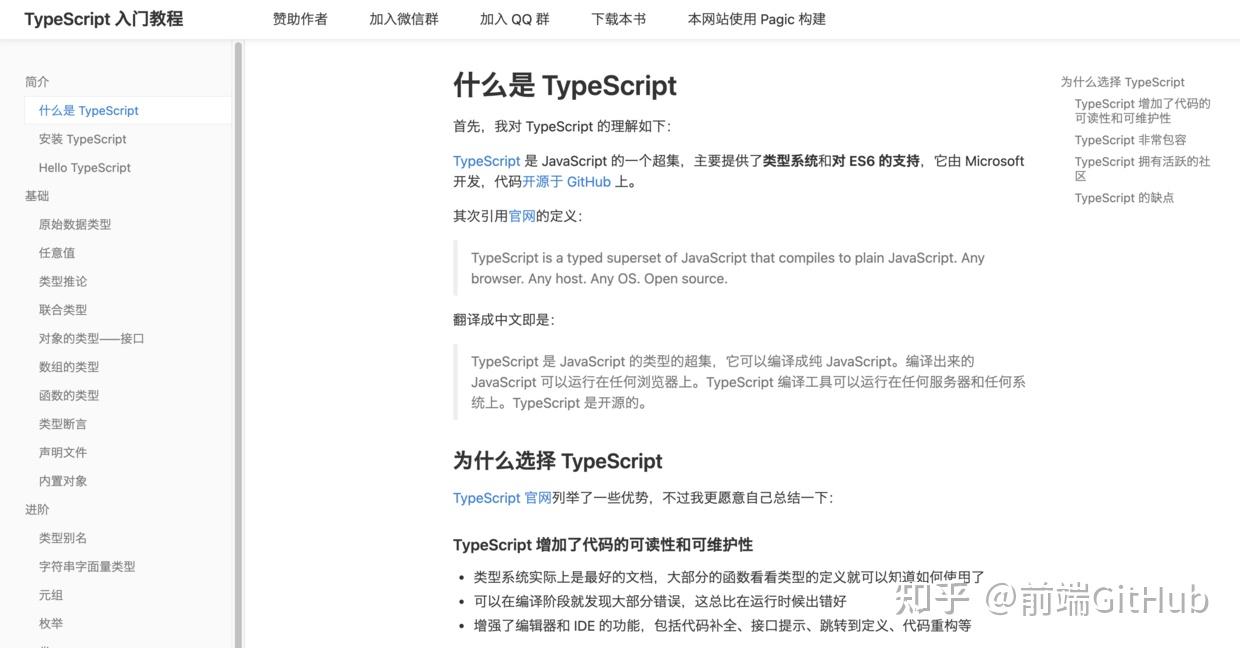Click 下载本书 in the top navigation

coord(617,18)
